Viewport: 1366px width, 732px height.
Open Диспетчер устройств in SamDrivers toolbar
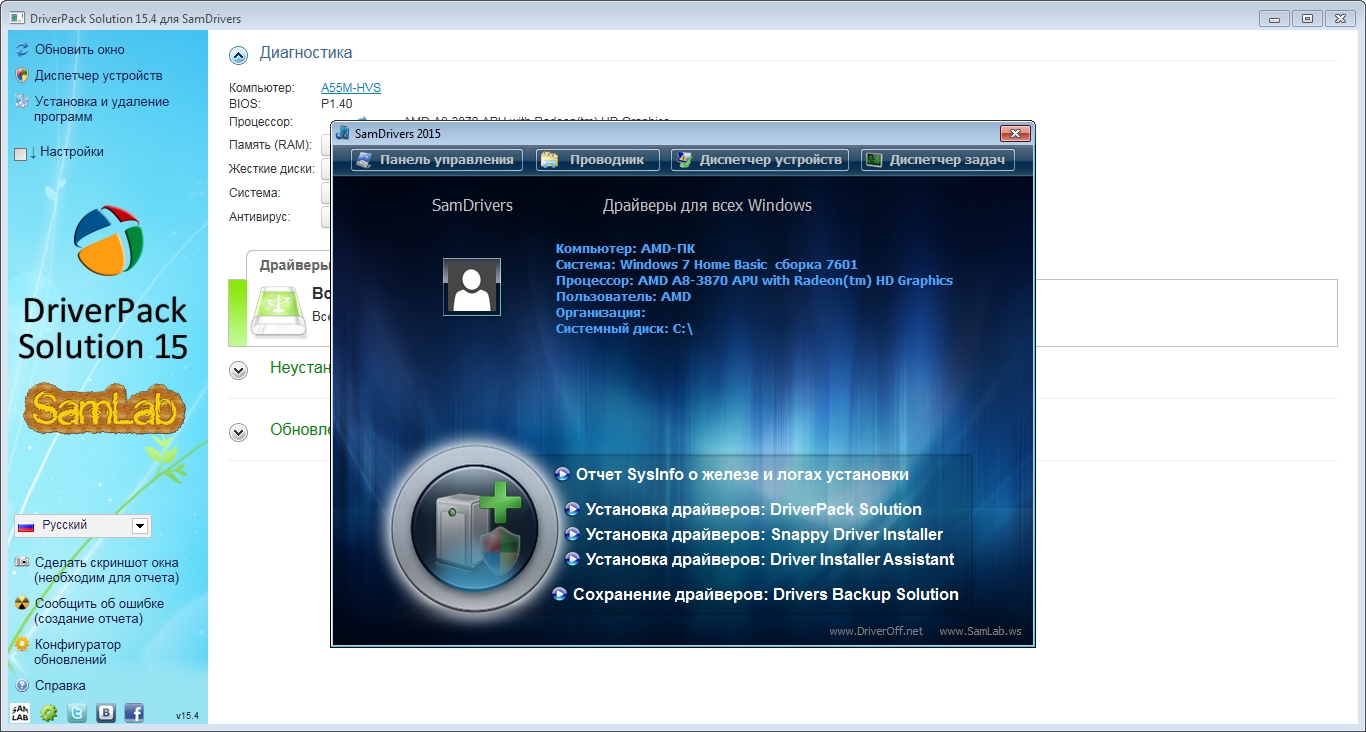[x=760, y=160]
